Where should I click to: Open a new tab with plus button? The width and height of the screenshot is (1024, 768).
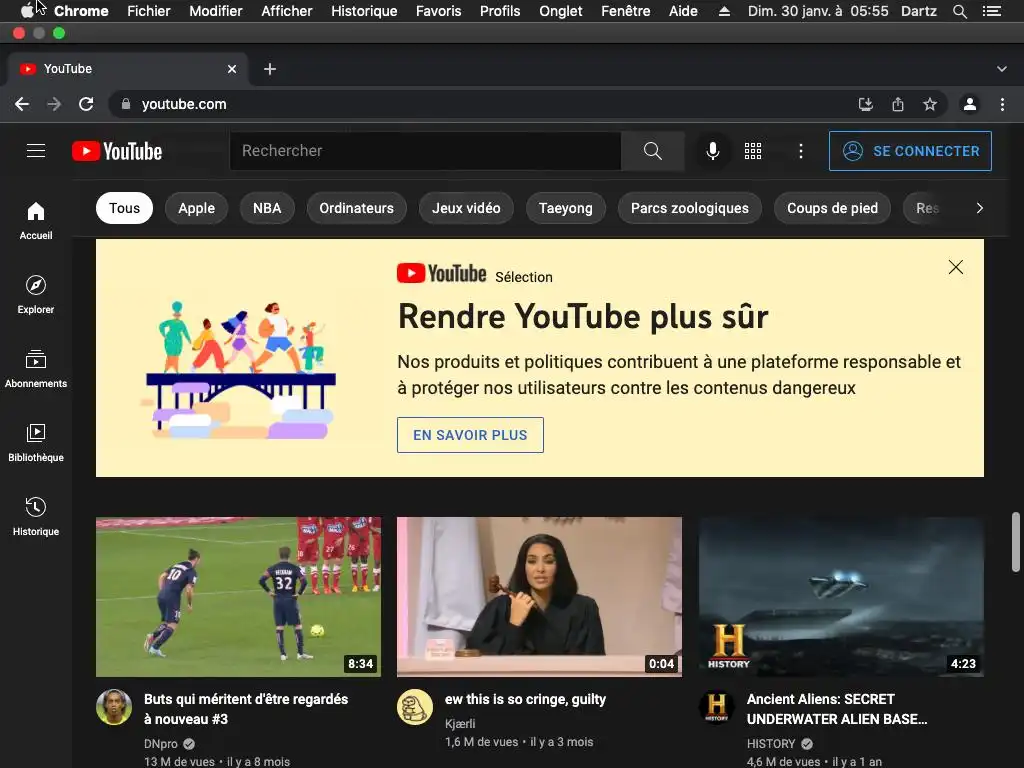(x=270, y=69)
